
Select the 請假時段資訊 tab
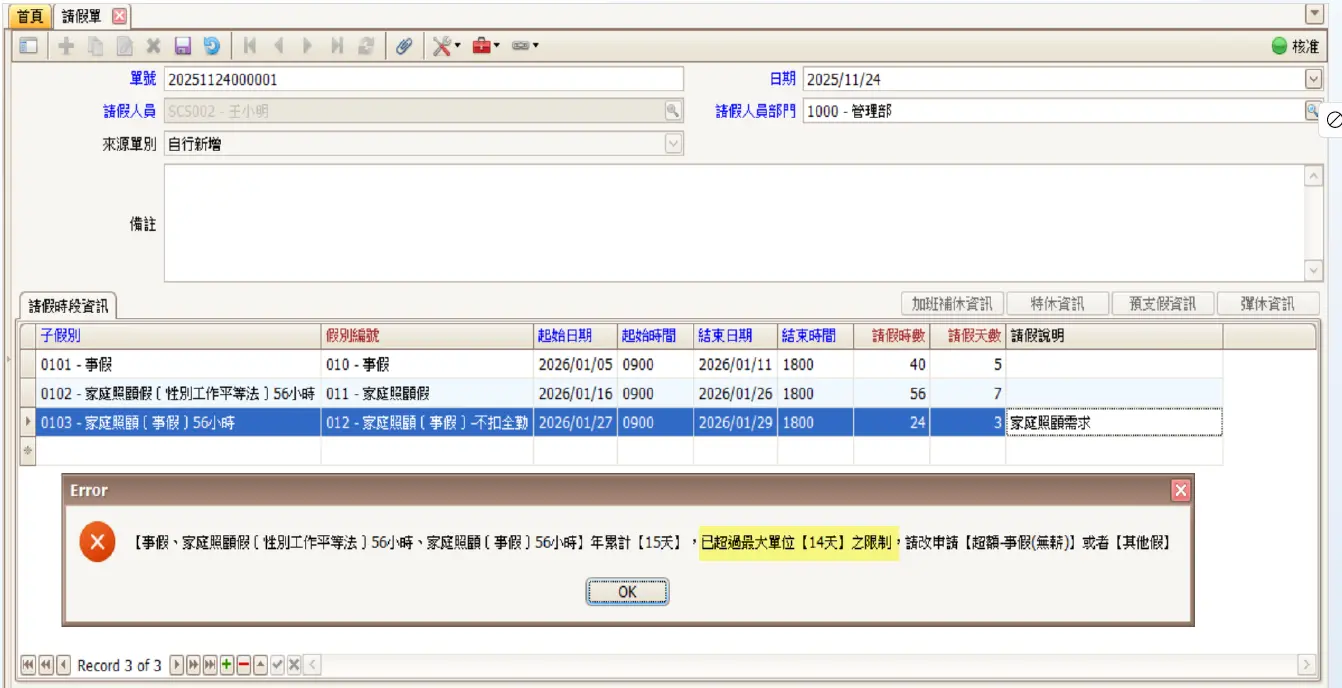(x=69, y=306)
